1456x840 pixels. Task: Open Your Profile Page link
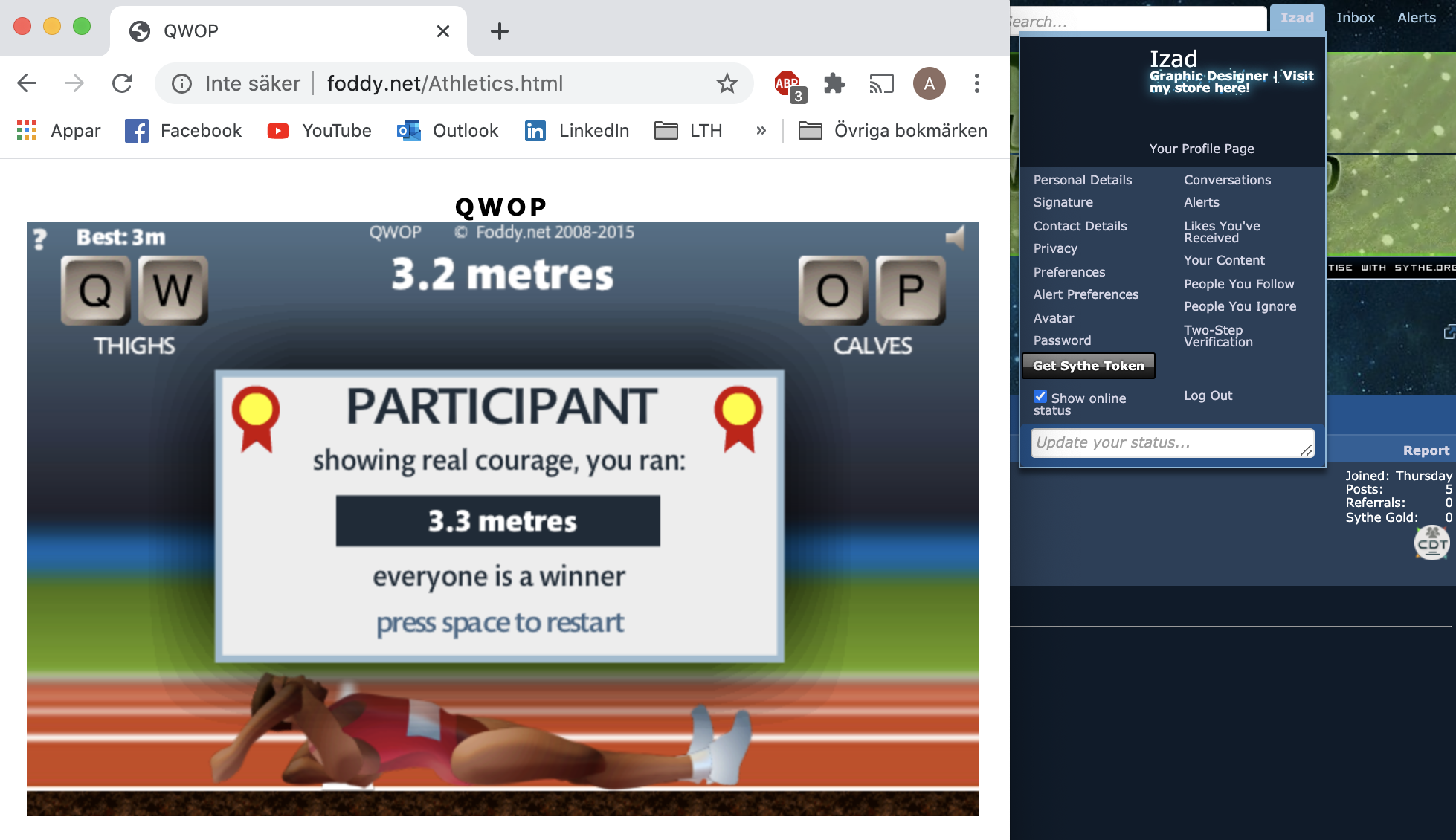(1202, 149)
